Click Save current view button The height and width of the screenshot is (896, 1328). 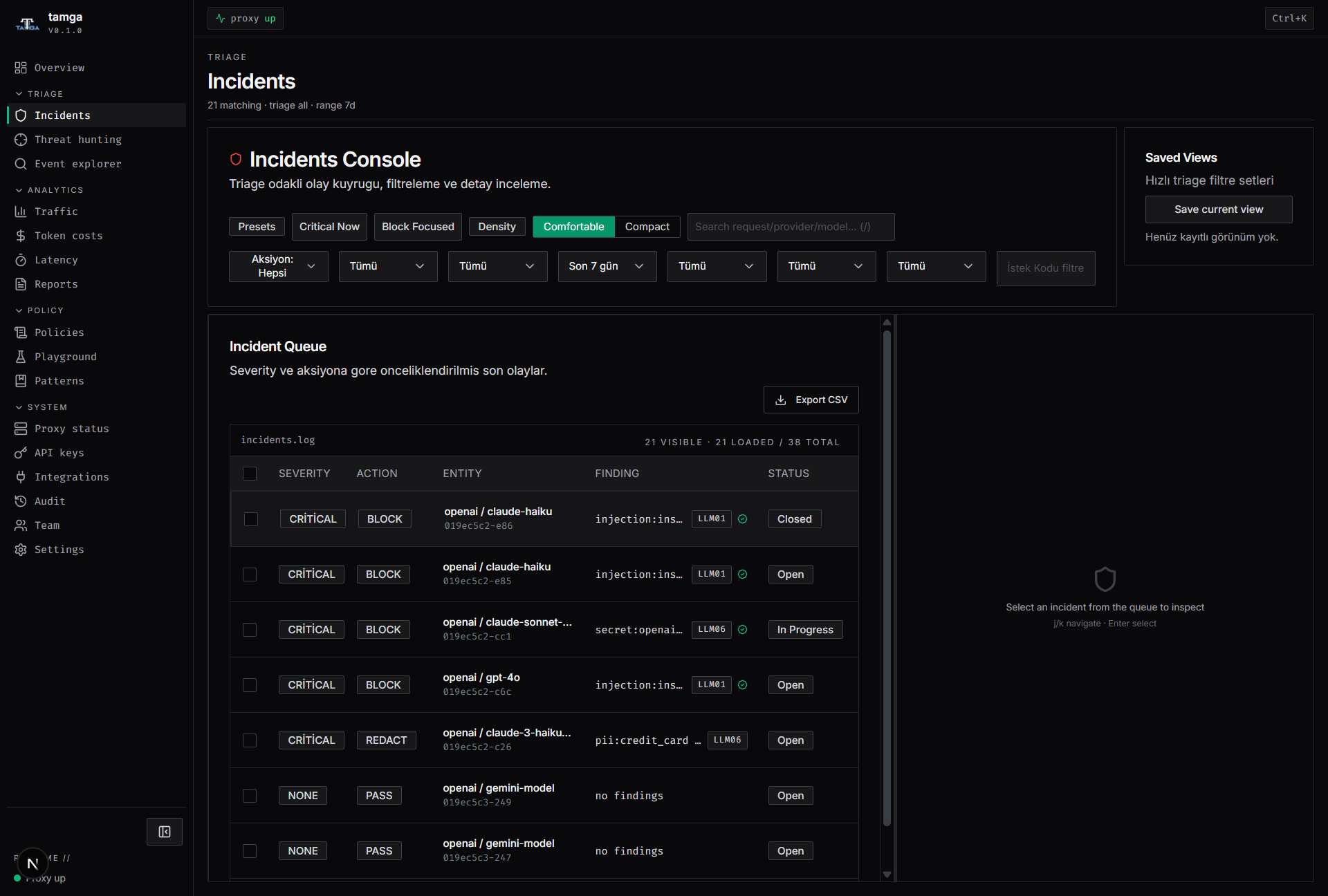1219,209
